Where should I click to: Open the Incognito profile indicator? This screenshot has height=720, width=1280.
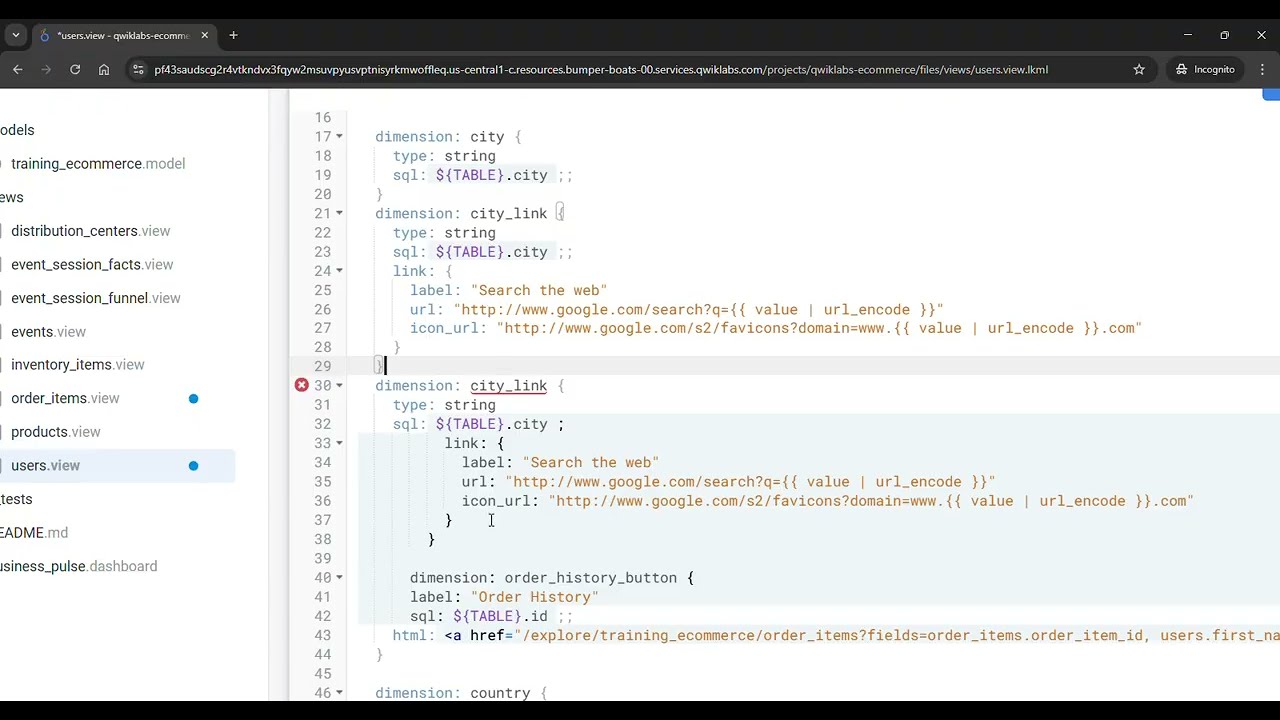pyautogui.click(x=1205, y=69)
